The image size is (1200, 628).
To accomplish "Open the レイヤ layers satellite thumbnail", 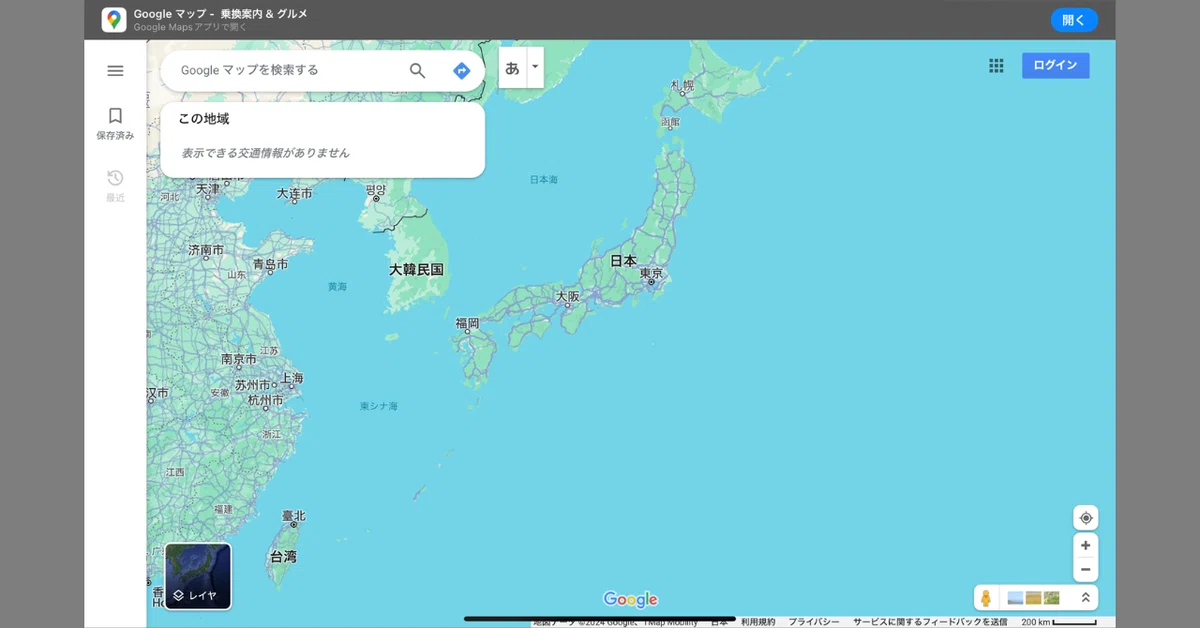I will point(198,576).
